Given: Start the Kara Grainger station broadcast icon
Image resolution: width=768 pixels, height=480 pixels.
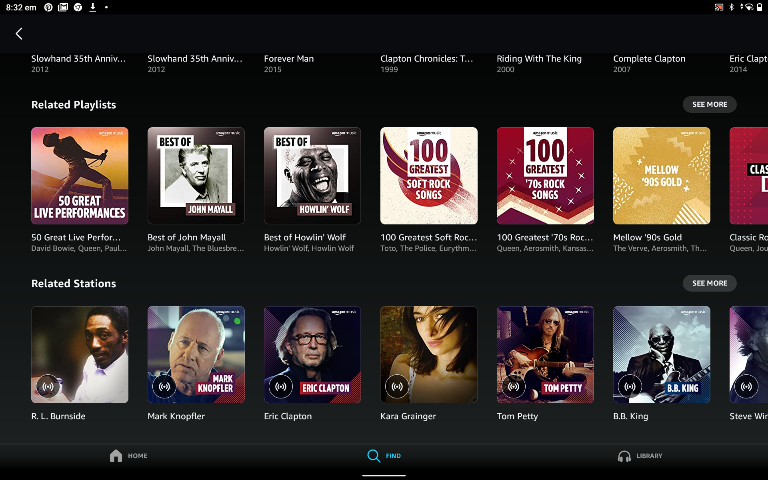Looking at the screenshot, I should coord(397,386).
